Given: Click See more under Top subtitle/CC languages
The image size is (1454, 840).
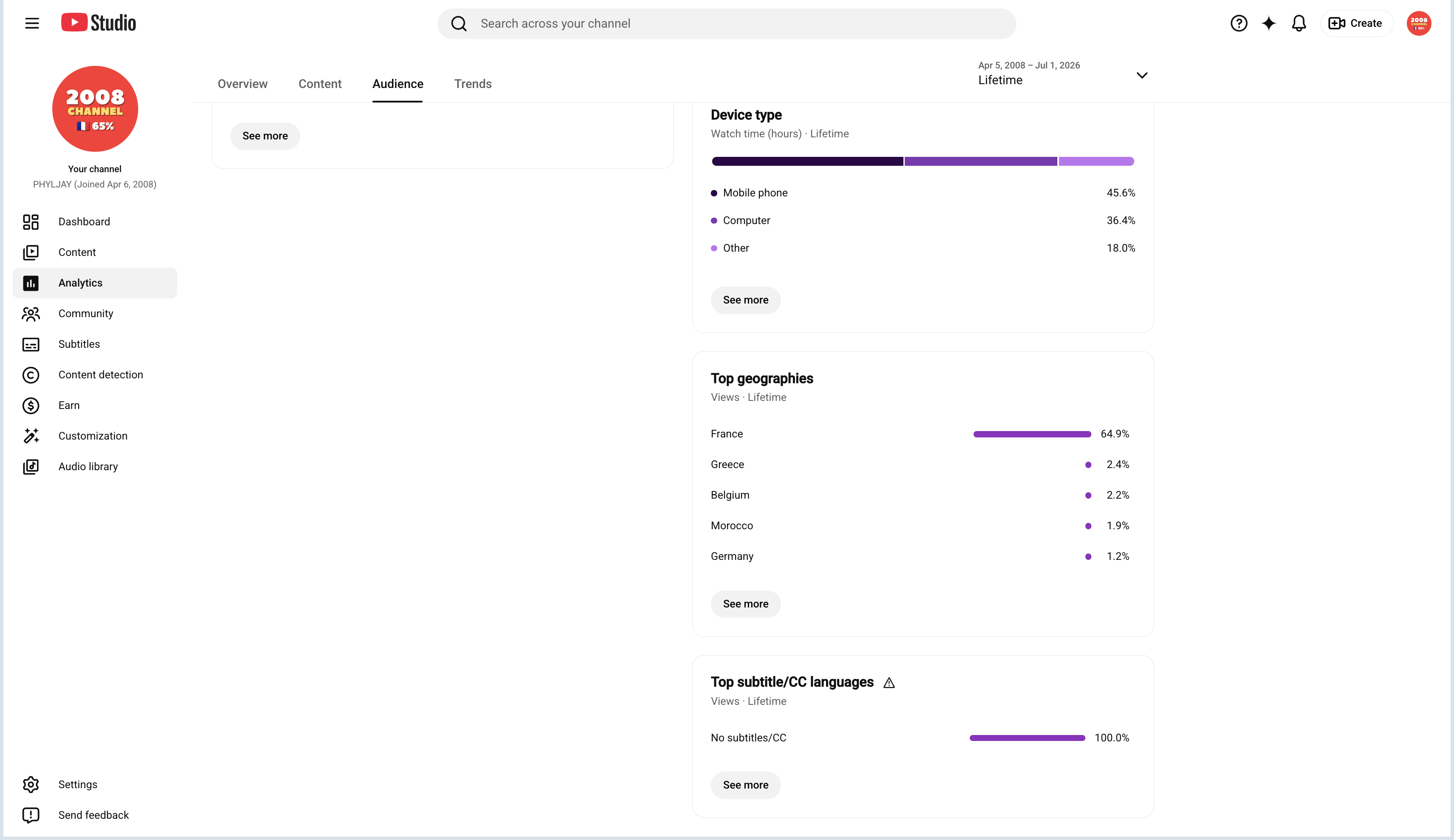Looking at the screenshot, I should (745, 785).
